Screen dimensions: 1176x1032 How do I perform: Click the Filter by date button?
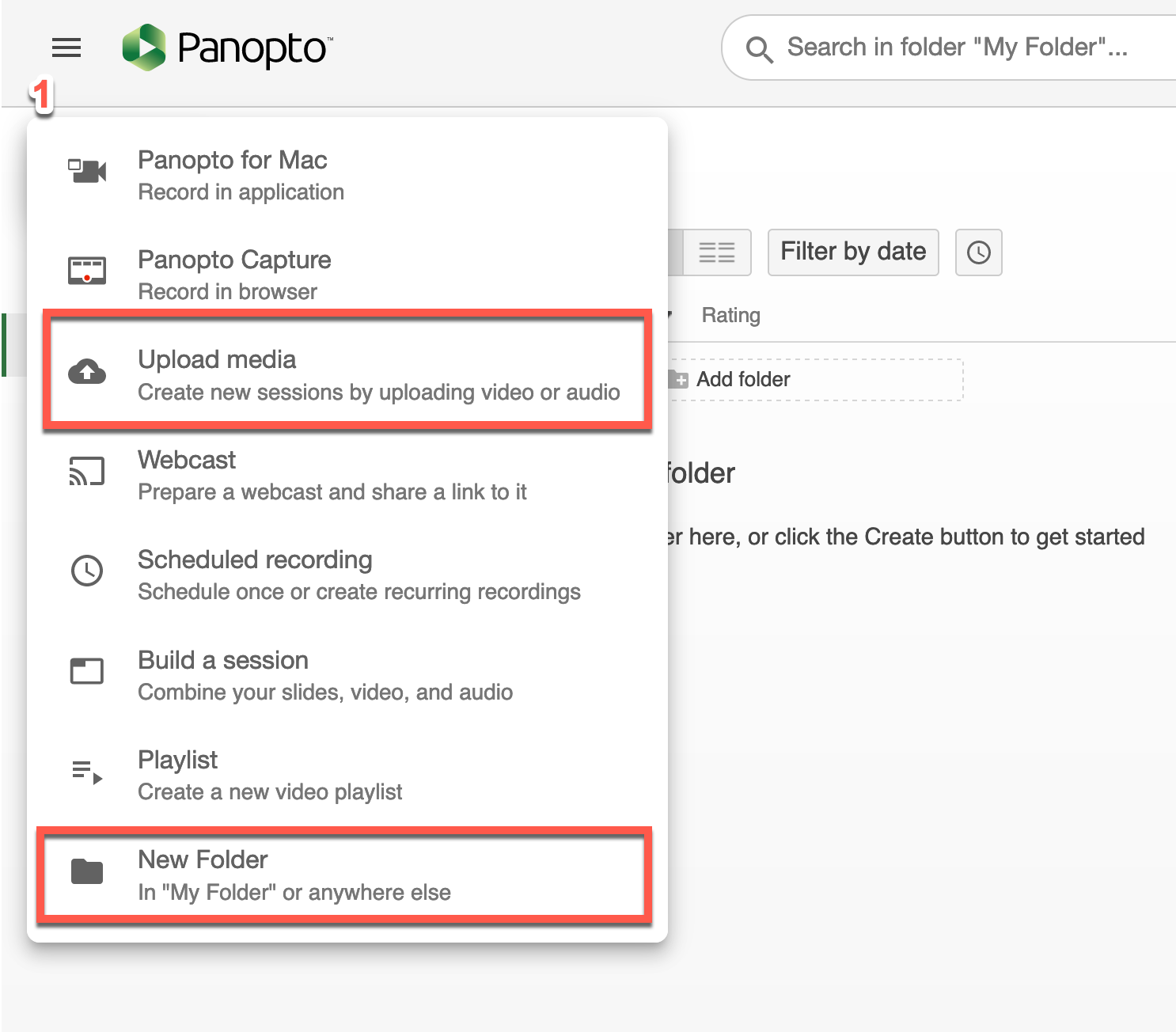click(x=853, y=252)
